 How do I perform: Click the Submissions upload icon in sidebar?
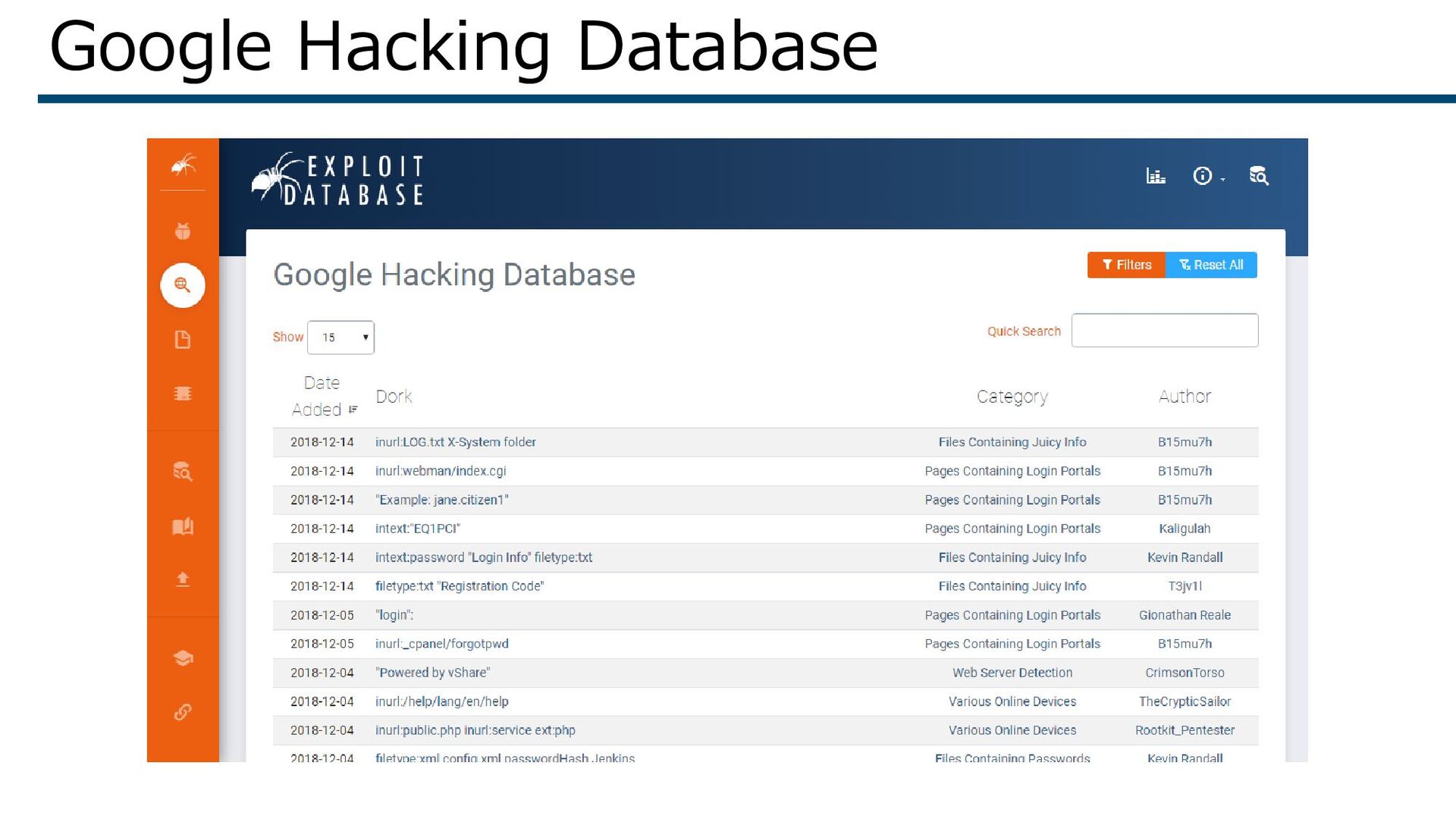183,580
